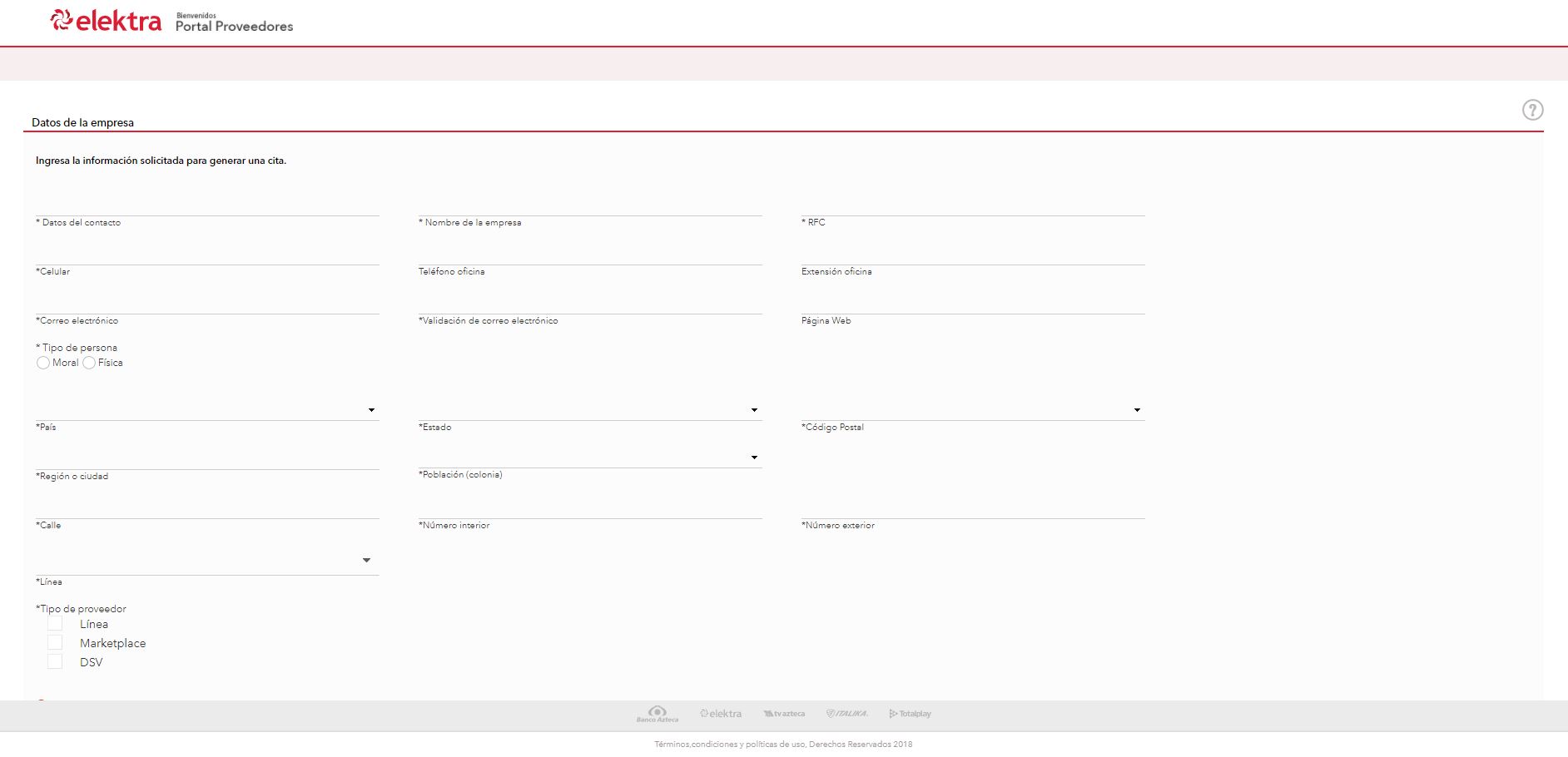Tick the DSV checkbox
This screenshot has width=1568, height=757.
[x=55, y=661]
